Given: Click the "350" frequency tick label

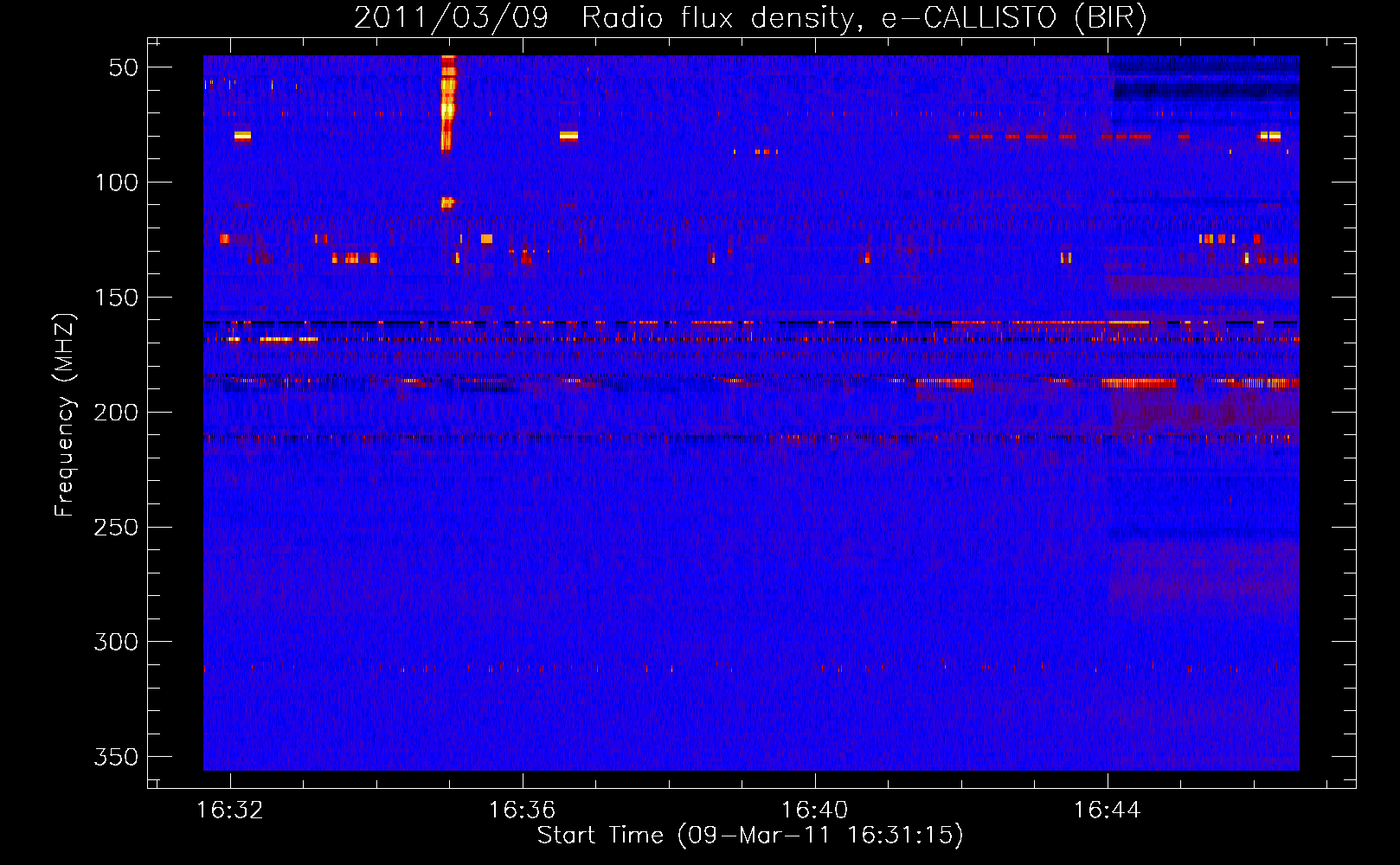Looking at the screenshot, I should pos(116,757).
